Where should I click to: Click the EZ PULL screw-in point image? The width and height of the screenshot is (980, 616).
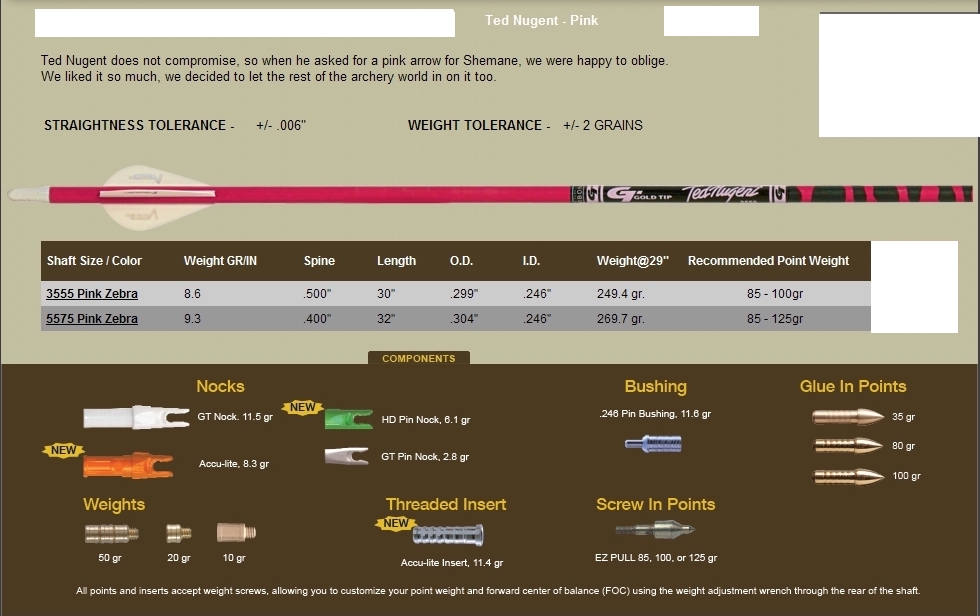click(x=655, y=530)
